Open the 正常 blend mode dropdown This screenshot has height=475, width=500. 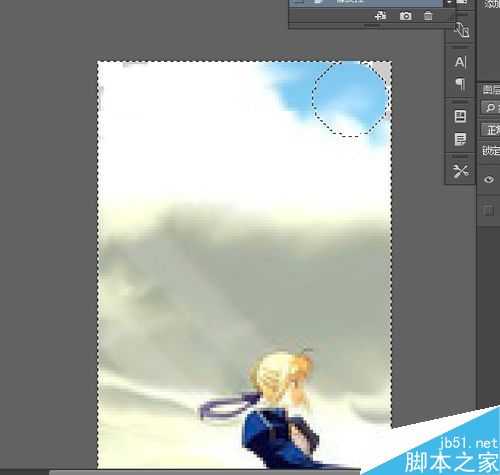pyautogui.click(x=491, y=130)
